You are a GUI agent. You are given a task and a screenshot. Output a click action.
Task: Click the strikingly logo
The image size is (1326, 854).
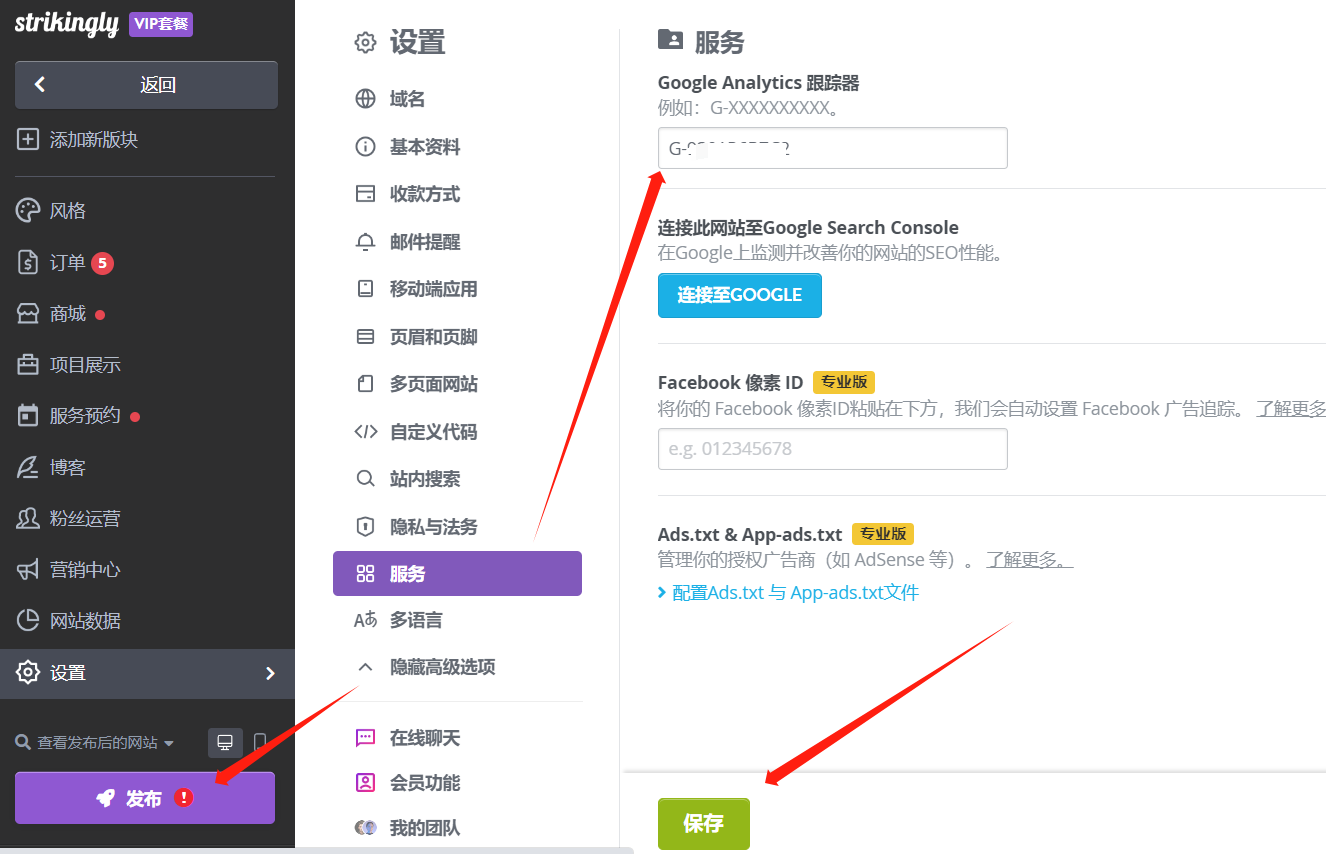point(67,24)
